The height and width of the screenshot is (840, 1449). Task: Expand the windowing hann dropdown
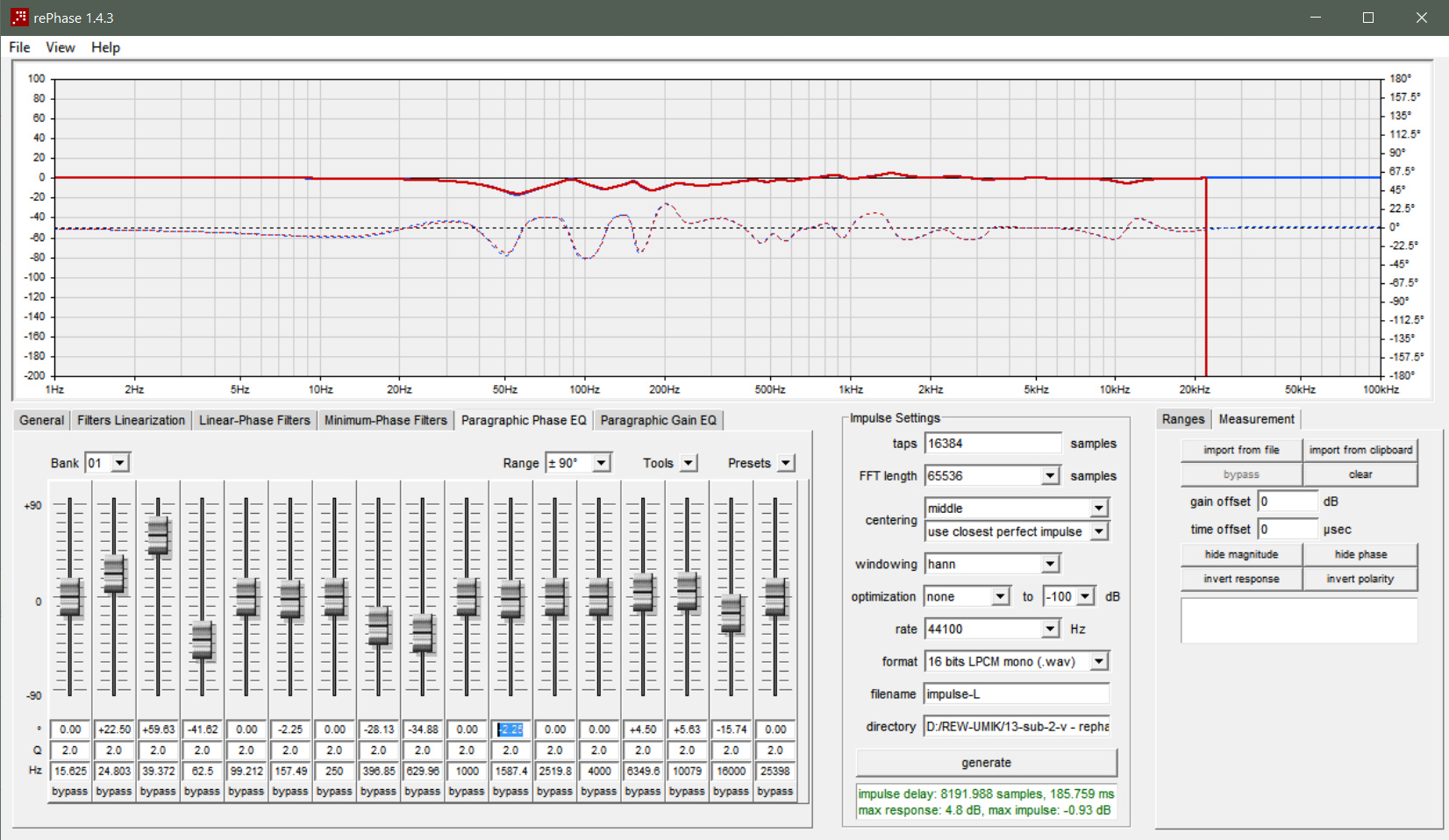1050,564
